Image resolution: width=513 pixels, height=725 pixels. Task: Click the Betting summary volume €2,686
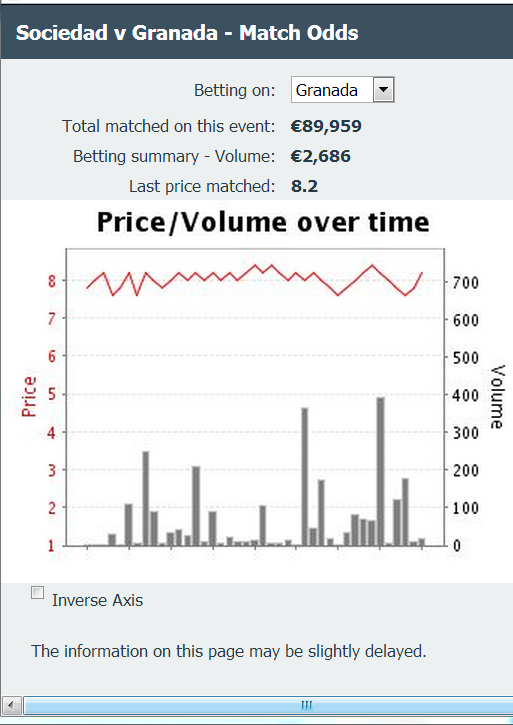pyautogui.click(x=321, y=156)
